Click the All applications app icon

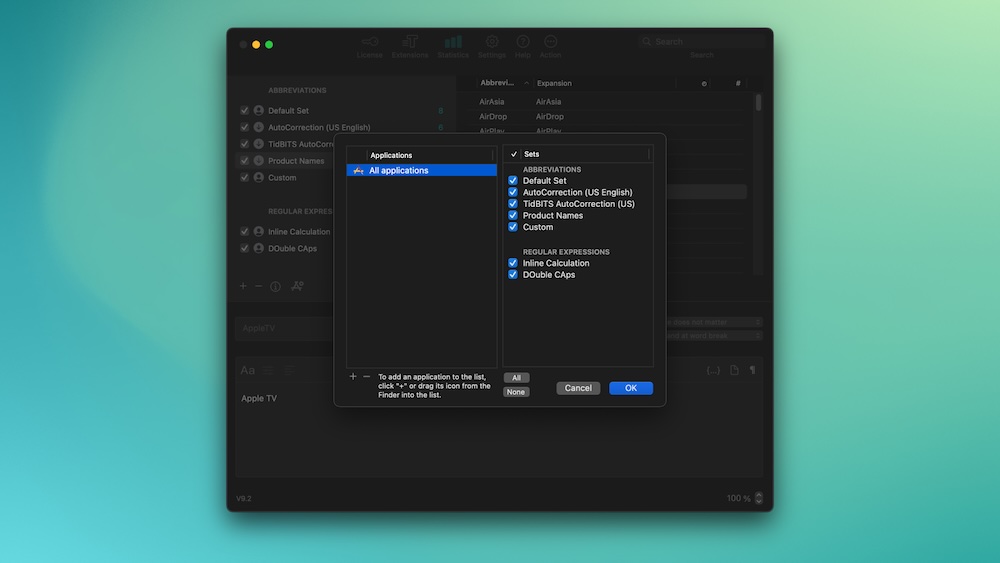pyautogui.click(x=358, y=171)
